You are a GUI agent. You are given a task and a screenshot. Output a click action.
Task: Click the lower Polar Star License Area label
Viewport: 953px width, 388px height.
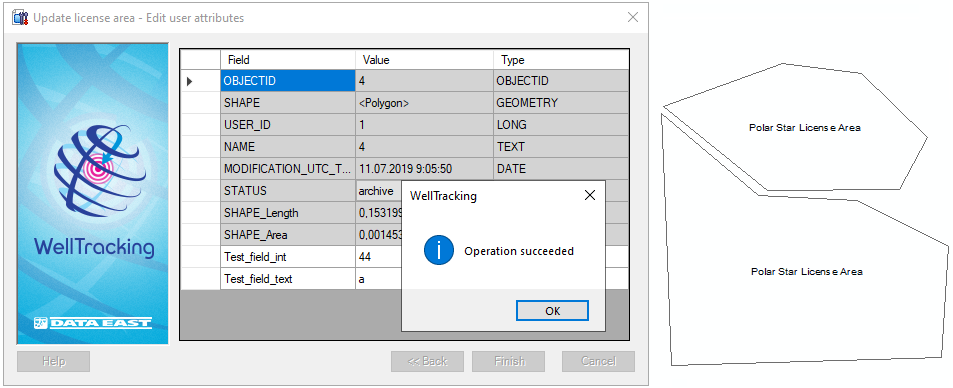click(807, 271)
